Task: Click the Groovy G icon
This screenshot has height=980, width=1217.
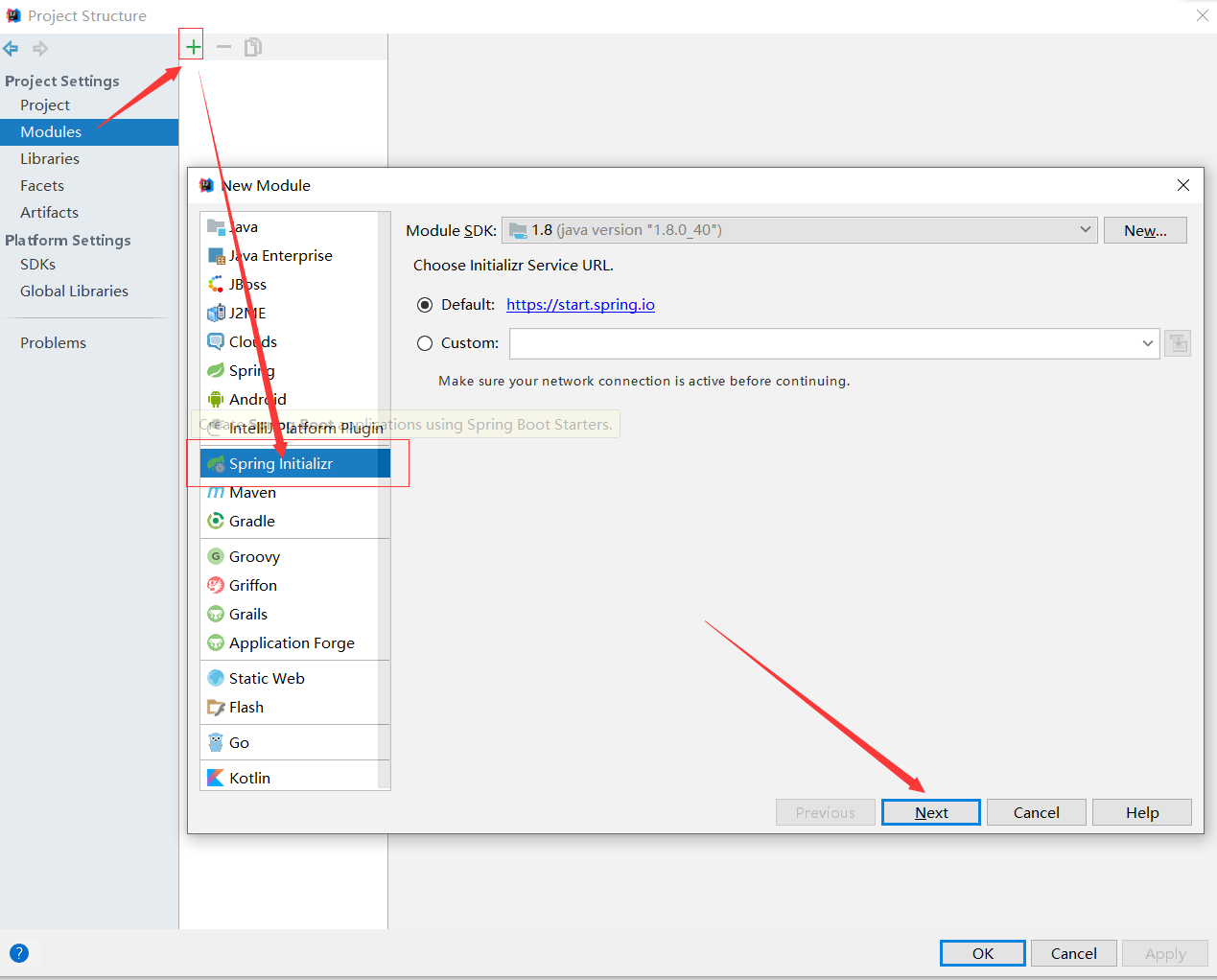Action: tap(216, 557)
